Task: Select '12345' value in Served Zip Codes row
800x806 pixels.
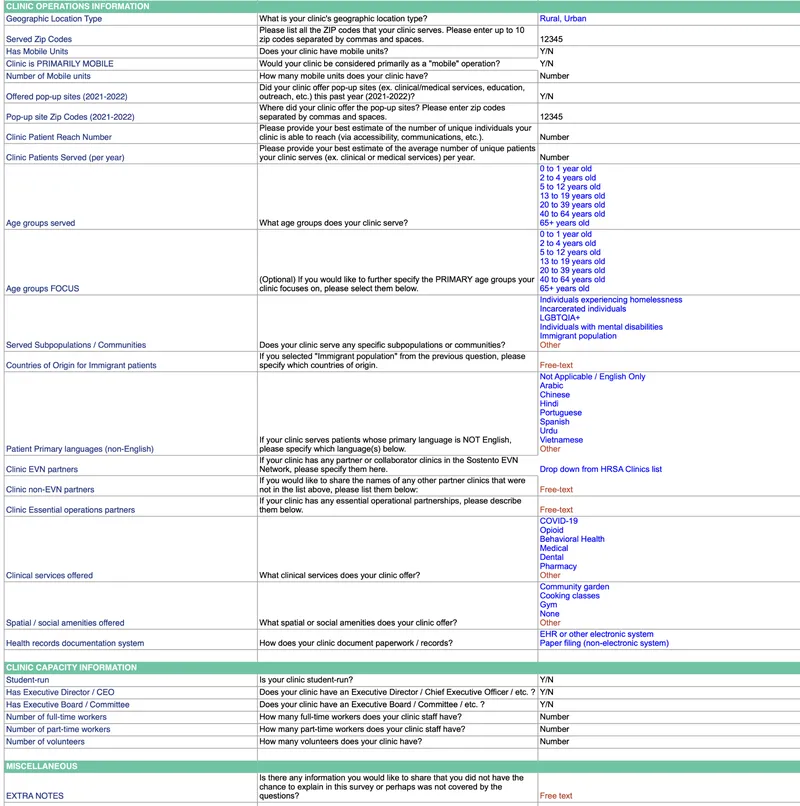Action: click(551, 39)
